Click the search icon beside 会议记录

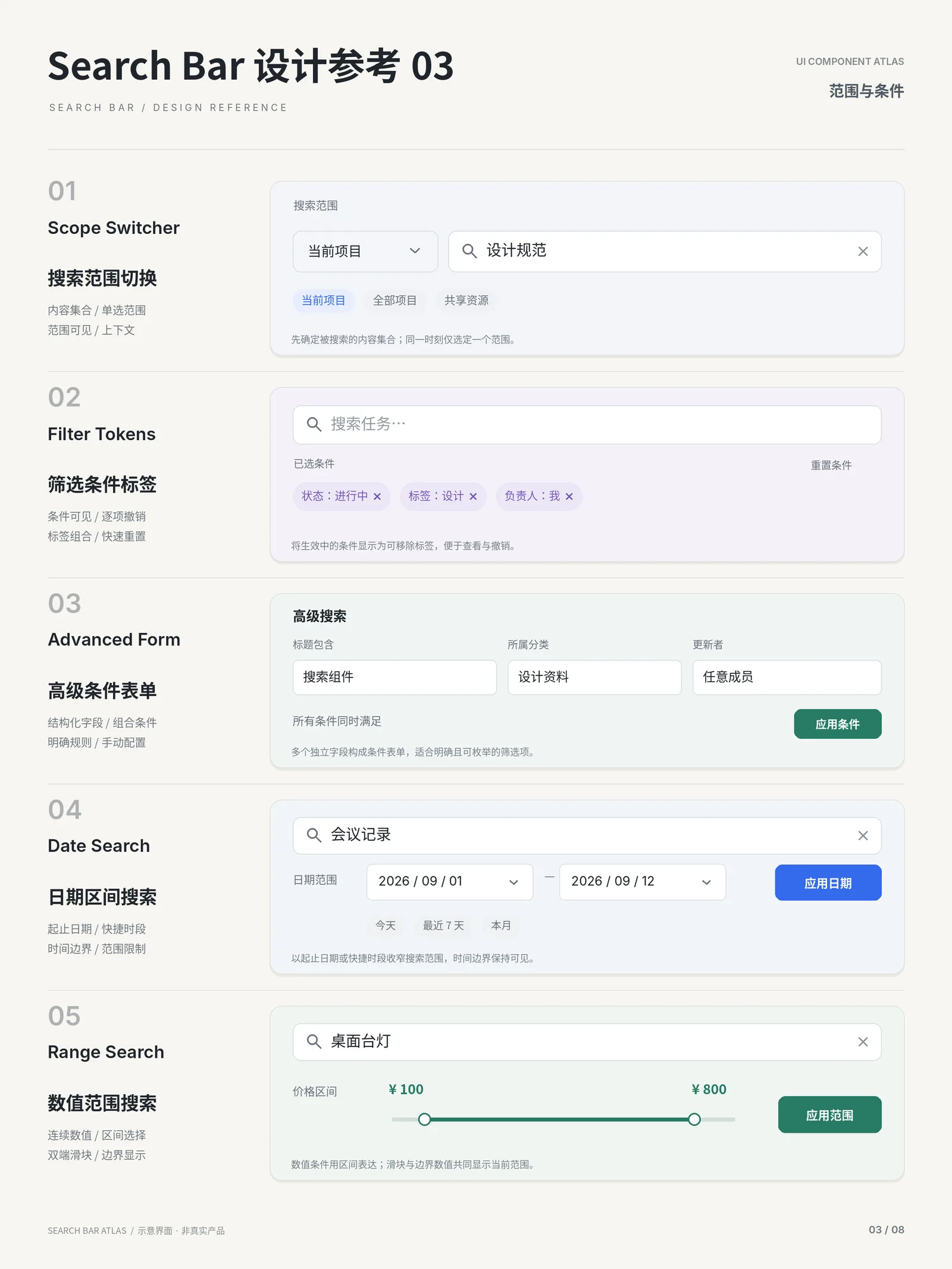pyautogui.click(x=314, y=835)
